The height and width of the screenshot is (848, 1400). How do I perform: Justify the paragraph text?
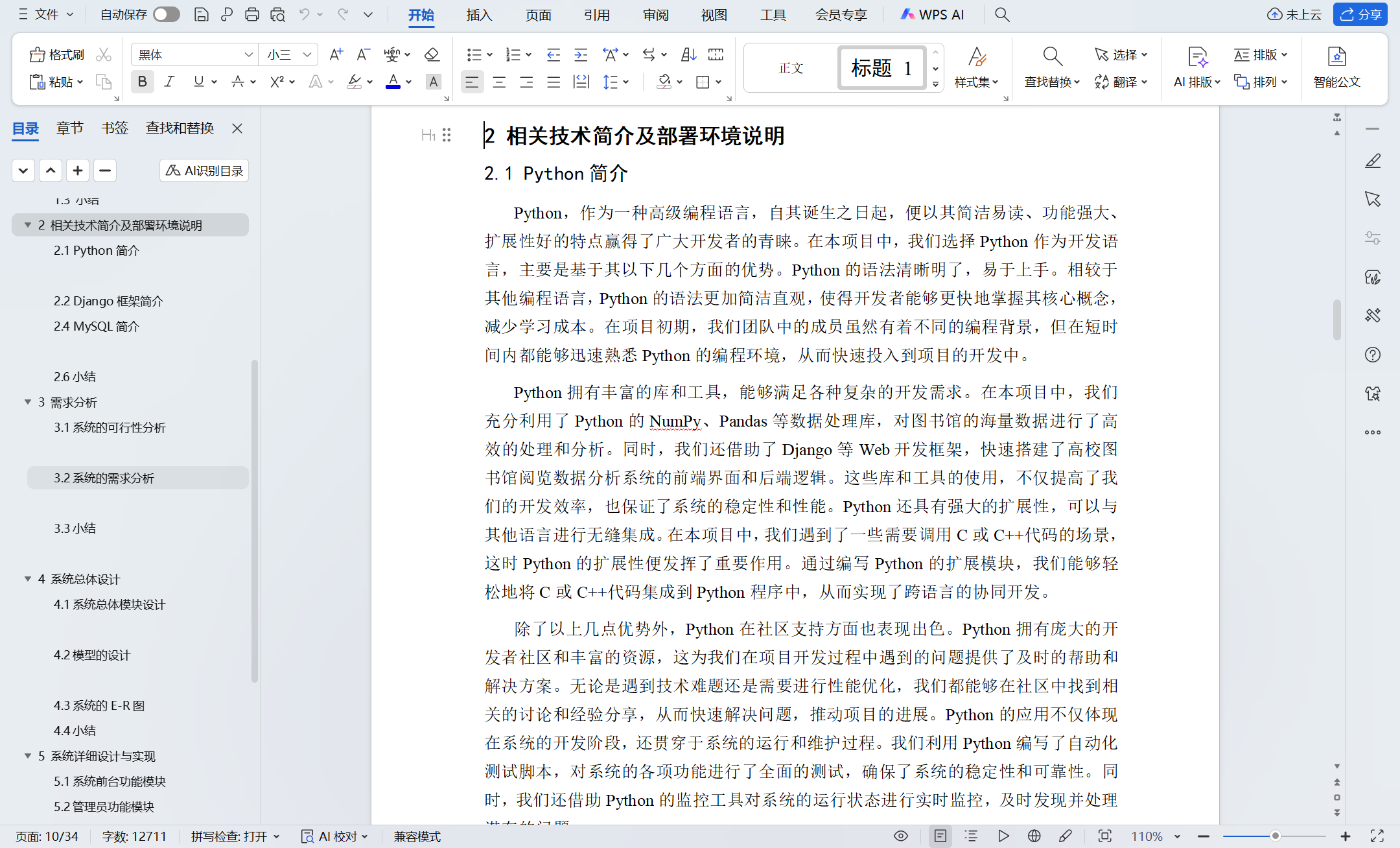[554, 82]
